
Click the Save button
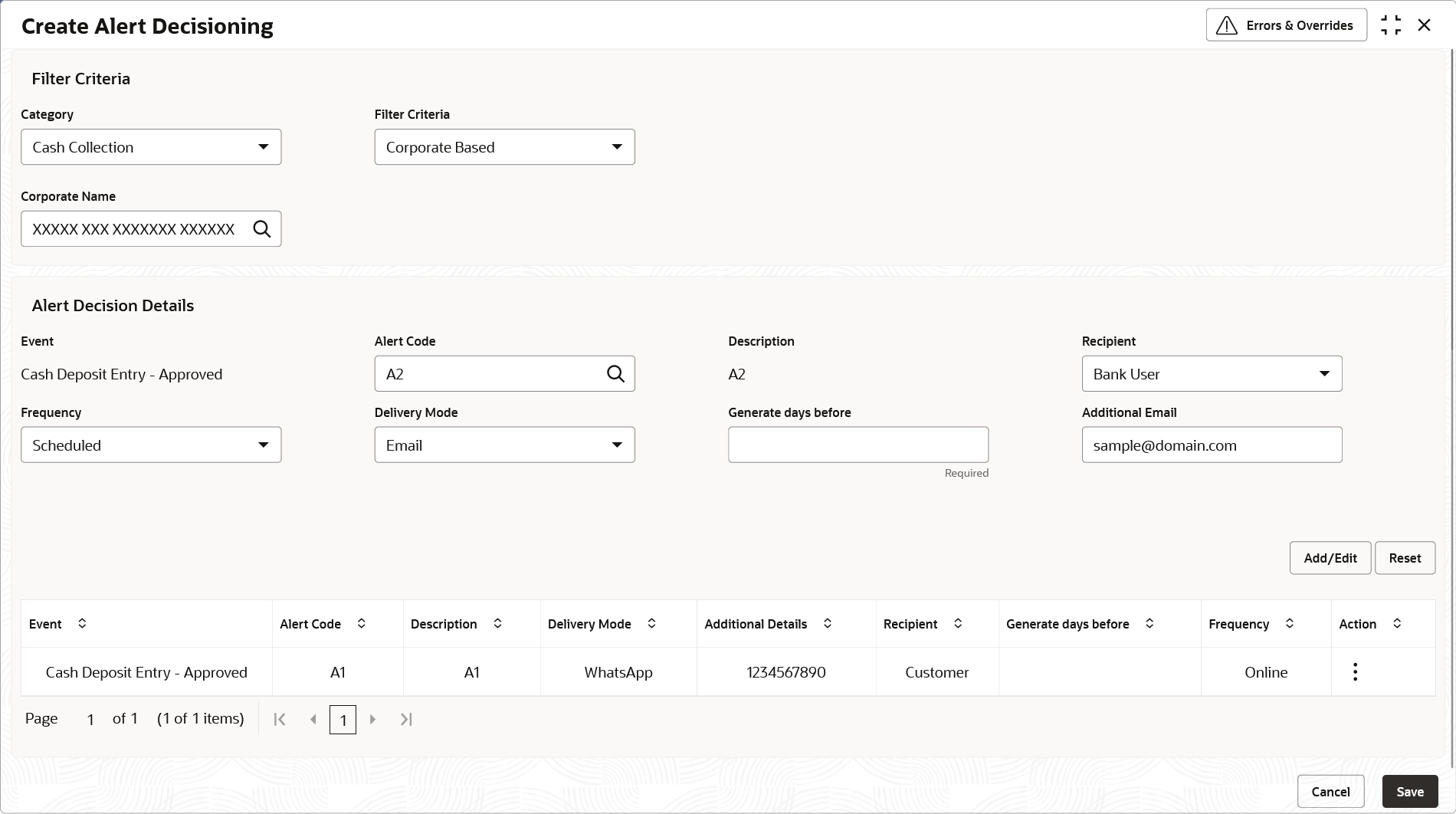pos(1410,792)
